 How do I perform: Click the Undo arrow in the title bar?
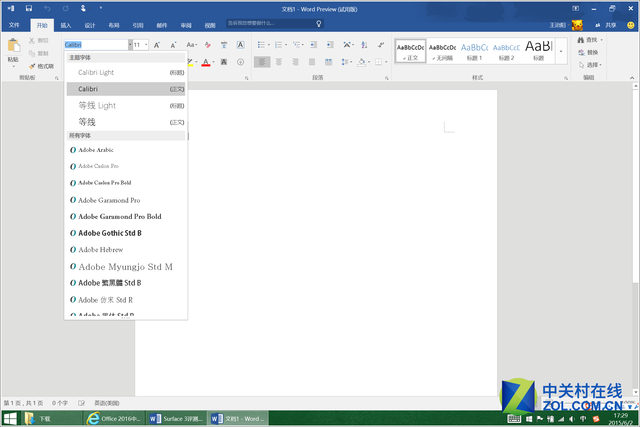coord(47,9)
